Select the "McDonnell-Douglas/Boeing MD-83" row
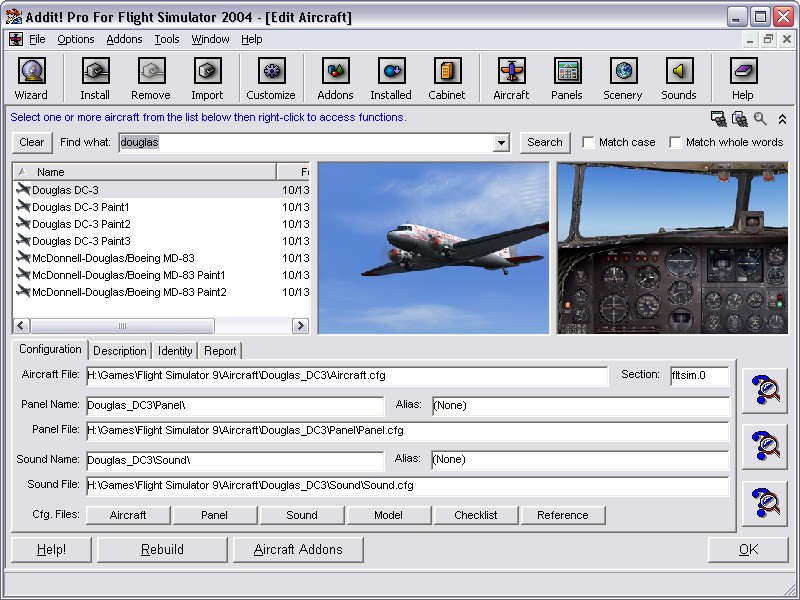Screen dimensions: 800x600 pyautogui.click(x=161, y=258)
